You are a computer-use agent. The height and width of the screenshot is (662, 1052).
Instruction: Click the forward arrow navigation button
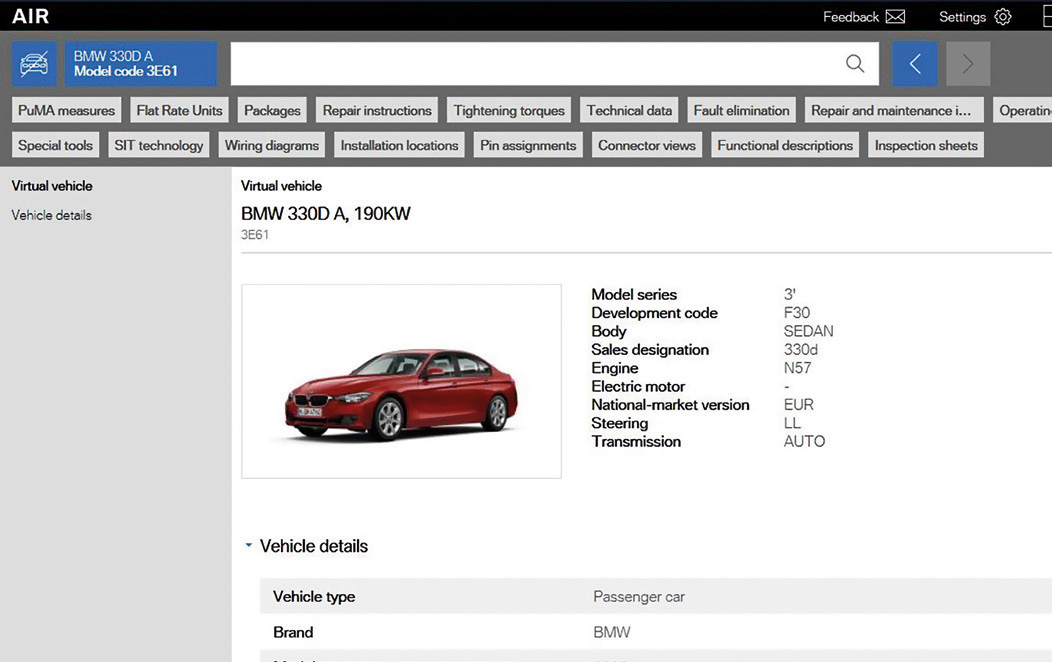[967, 64]
